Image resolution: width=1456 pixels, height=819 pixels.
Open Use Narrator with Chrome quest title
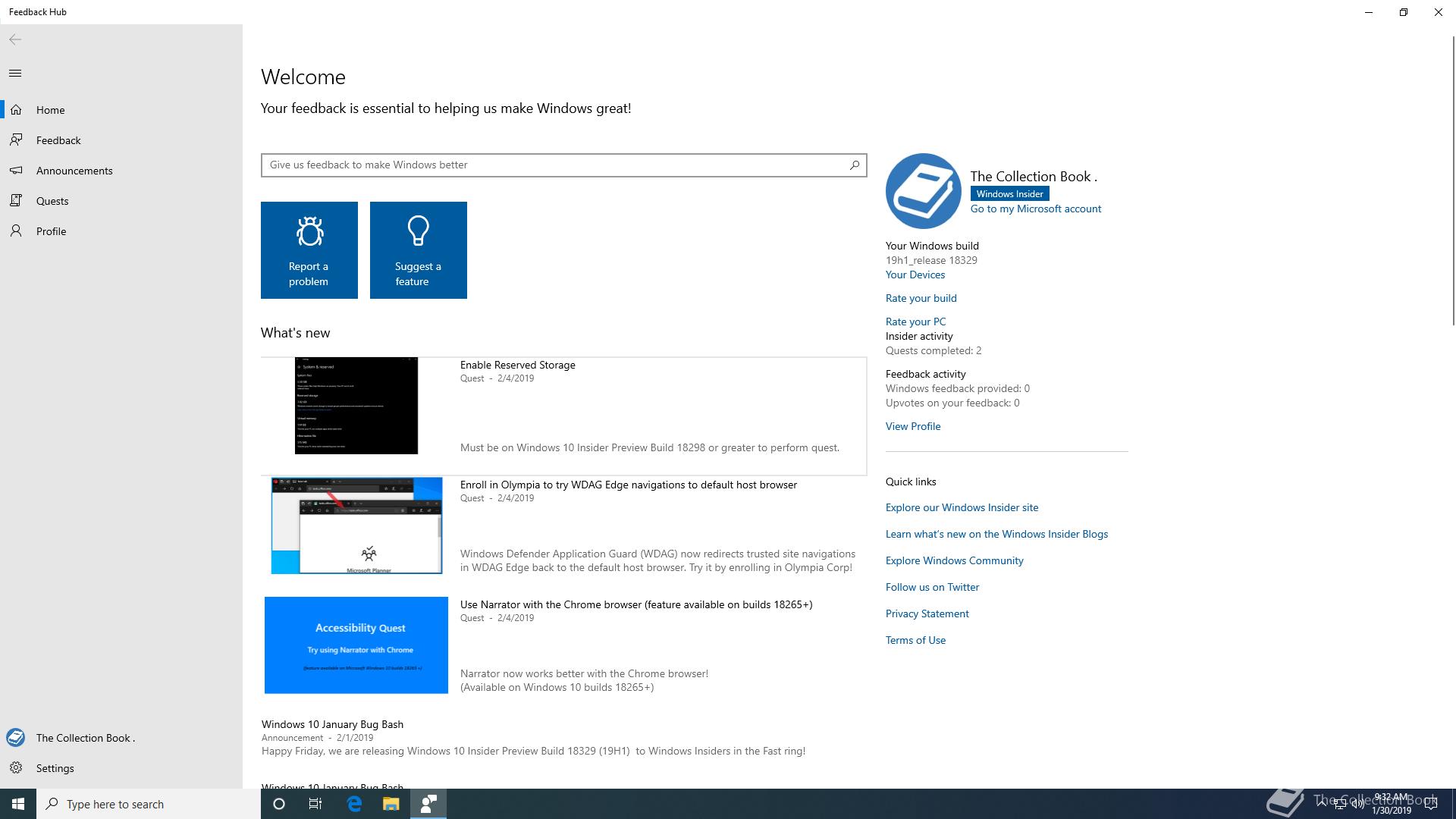tap(636, 604)
